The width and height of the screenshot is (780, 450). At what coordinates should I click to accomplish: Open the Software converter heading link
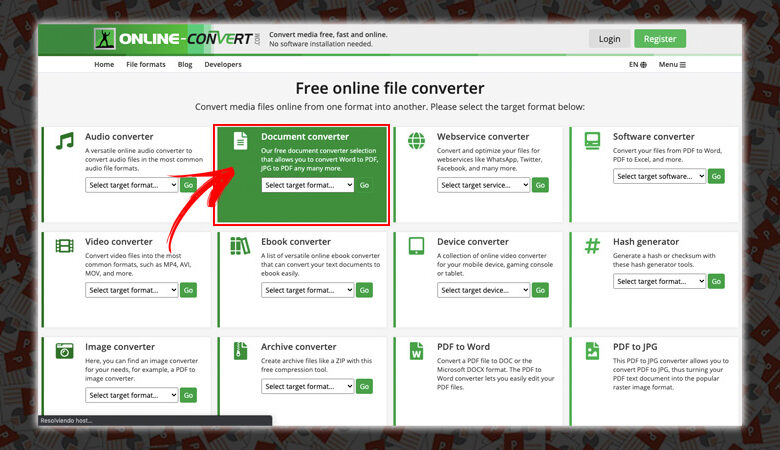pyautogui.click(x=654, y=137)
